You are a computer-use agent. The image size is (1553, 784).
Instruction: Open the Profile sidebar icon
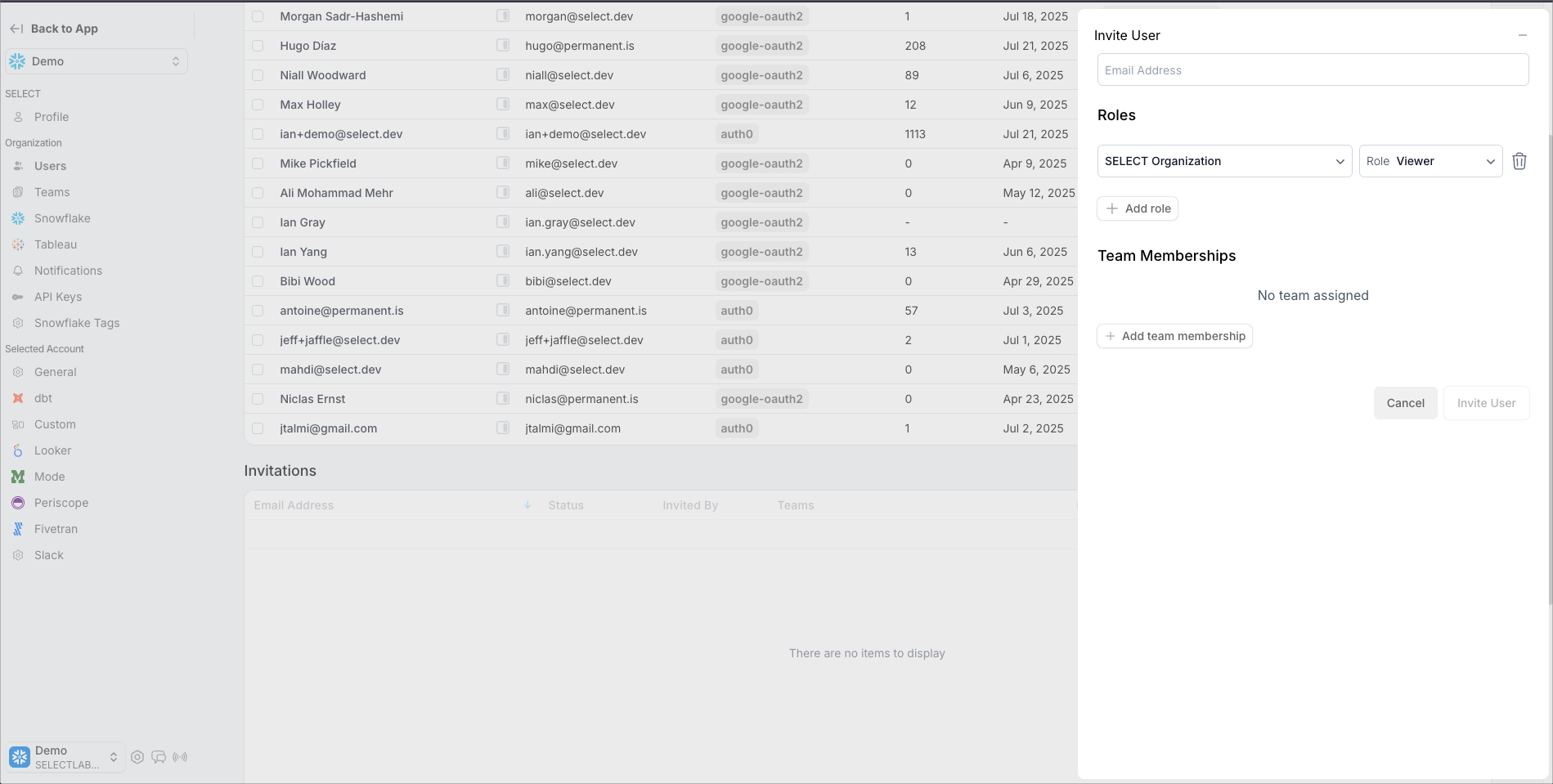[18, 117]
